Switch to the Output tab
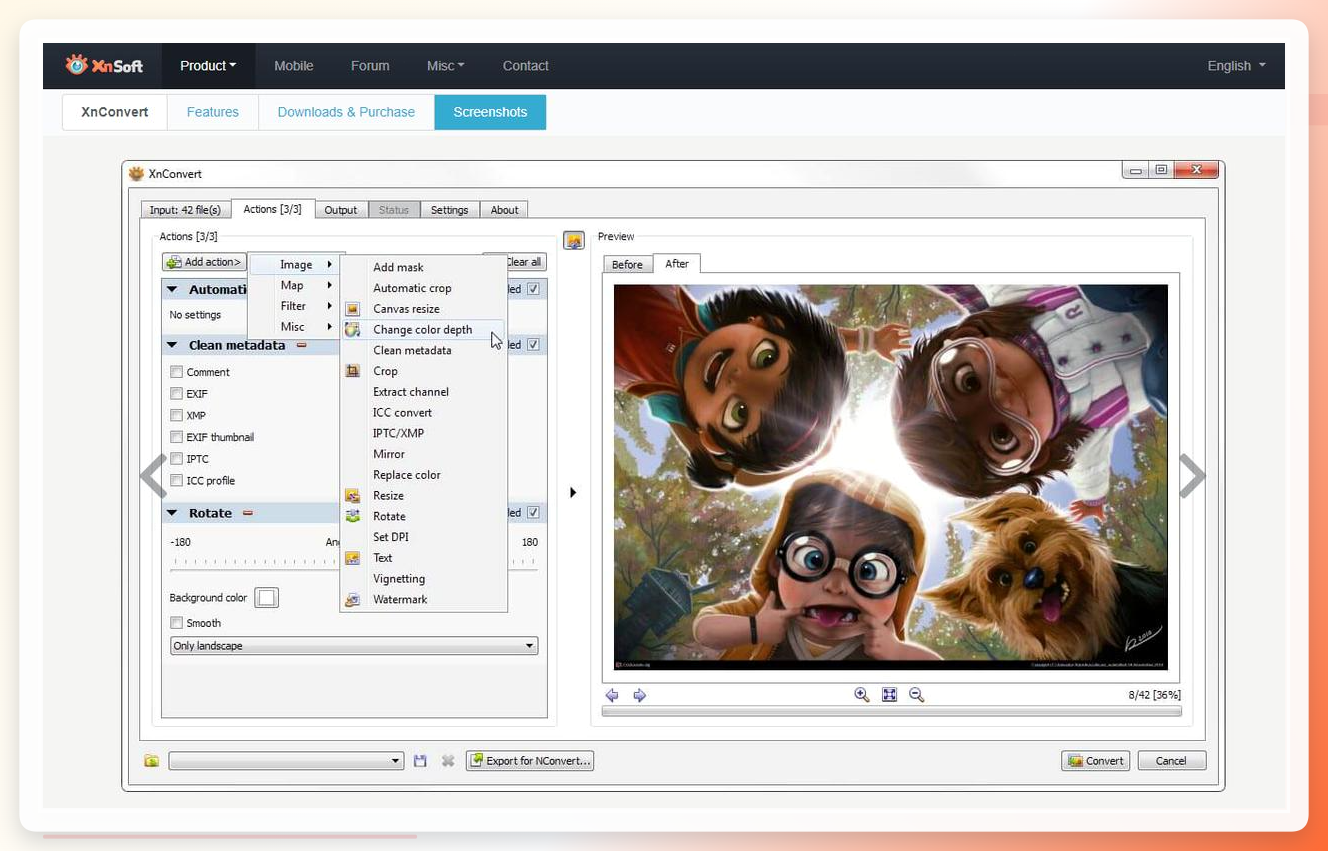Viewport: 1328px width, 851px height. click(341, 210)
